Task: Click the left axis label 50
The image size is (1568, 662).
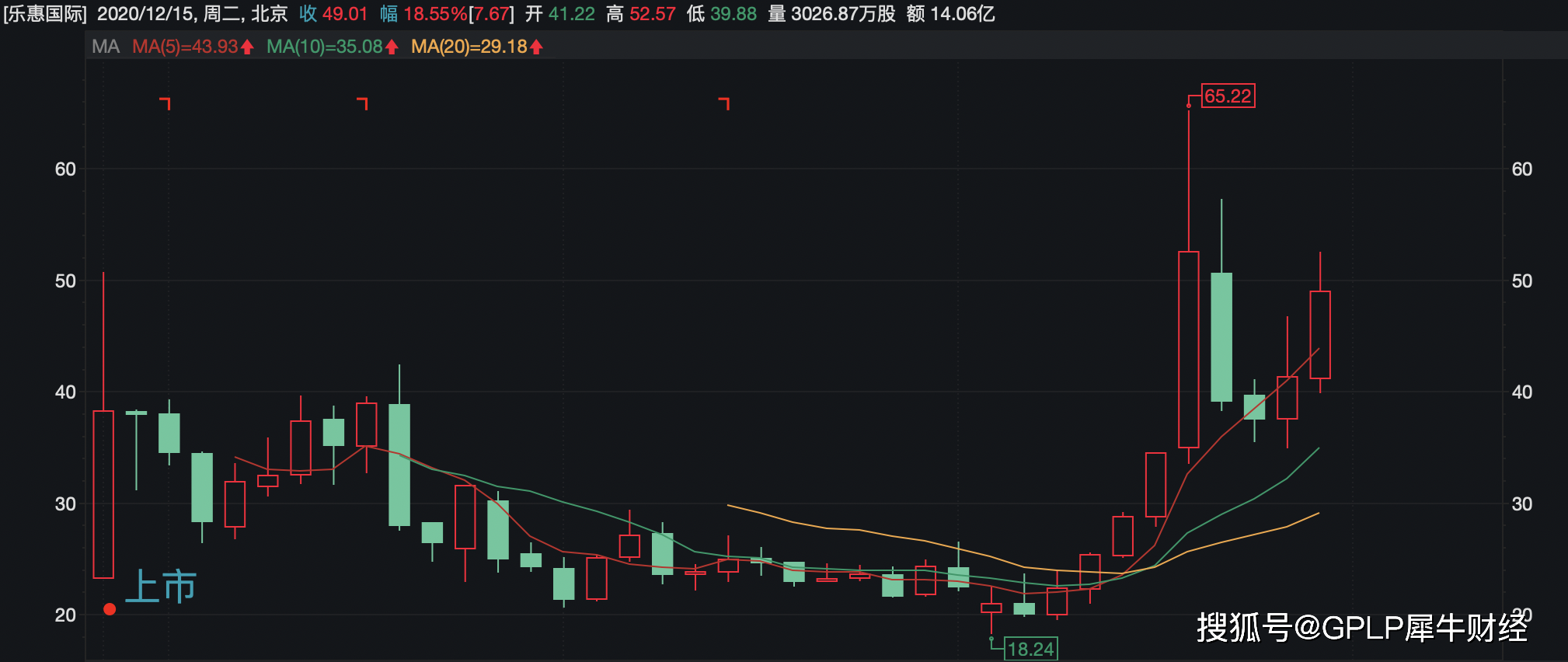Action: pyautogui.click(x=65, y=281)
